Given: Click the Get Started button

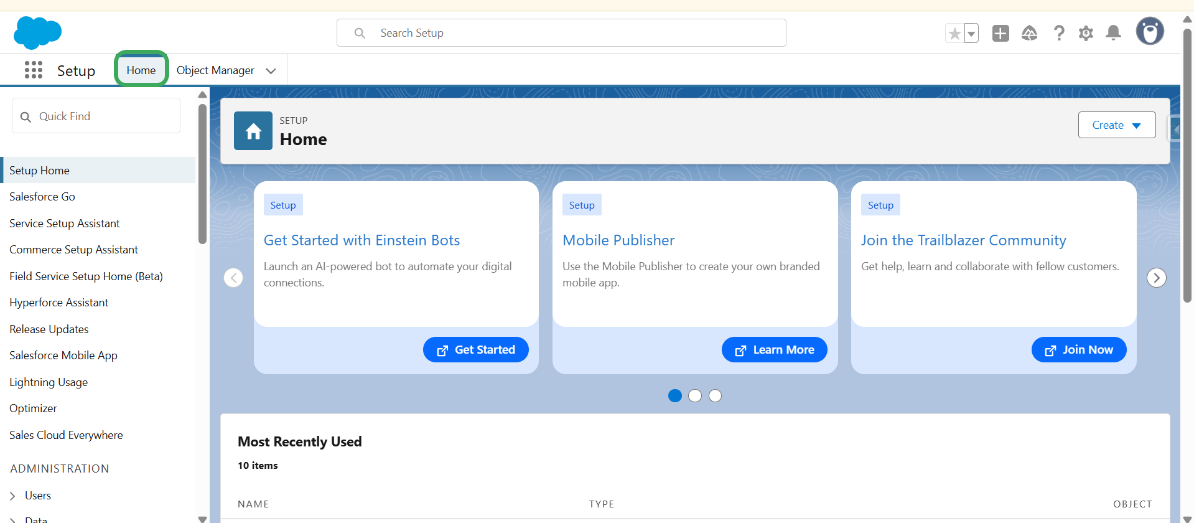Looking at the screenshot, I should pos(476,349).
